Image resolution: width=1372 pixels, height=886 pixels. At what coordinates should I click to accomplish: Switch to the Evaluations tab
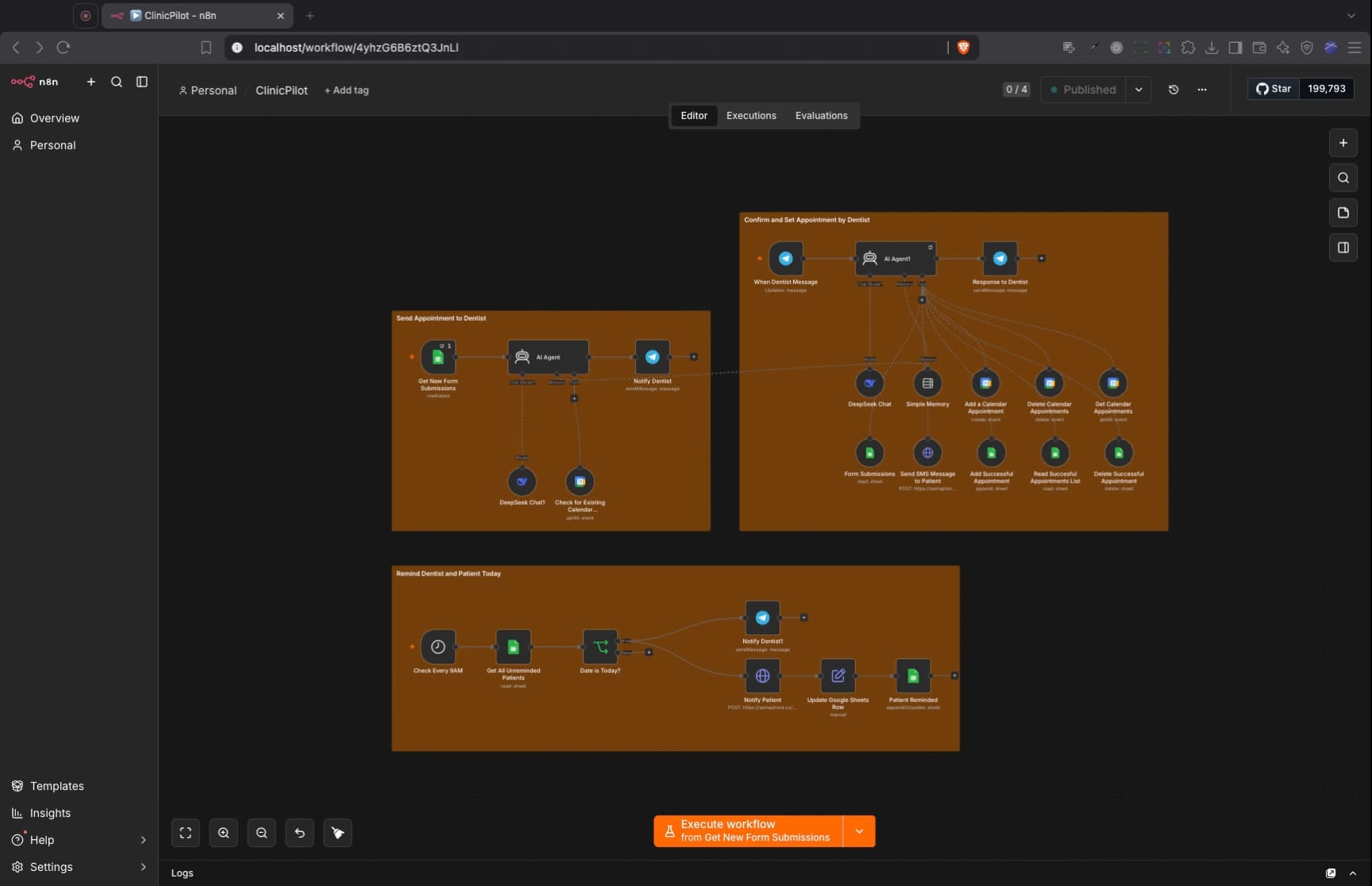821,116
